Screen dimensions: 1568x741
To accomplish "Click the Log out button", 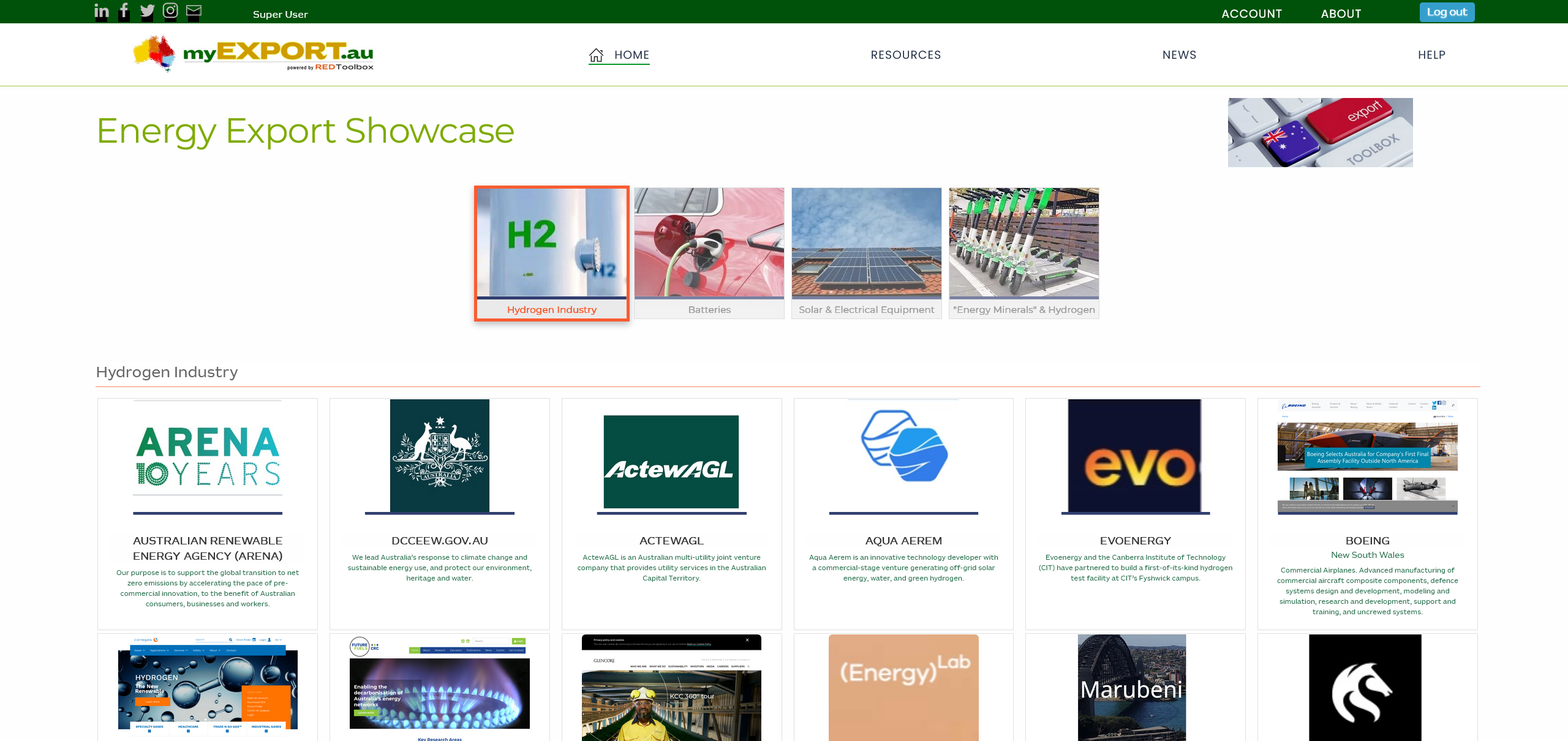I will 1447,12.
